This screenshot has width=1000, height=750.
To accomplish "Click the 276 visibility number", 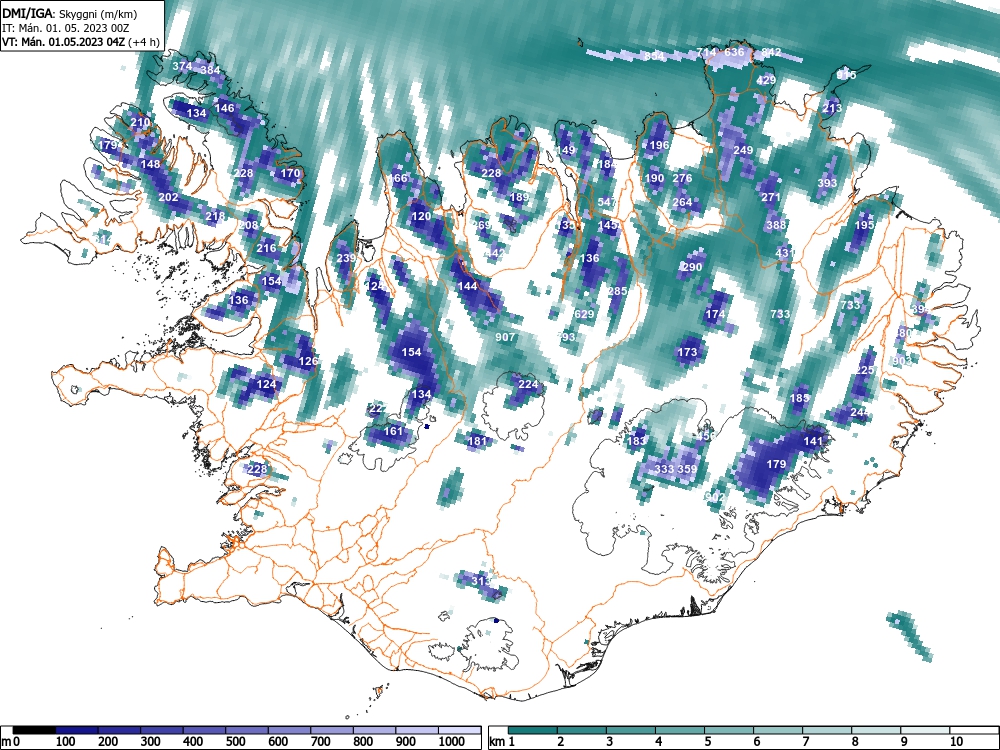I will [682, 178].
